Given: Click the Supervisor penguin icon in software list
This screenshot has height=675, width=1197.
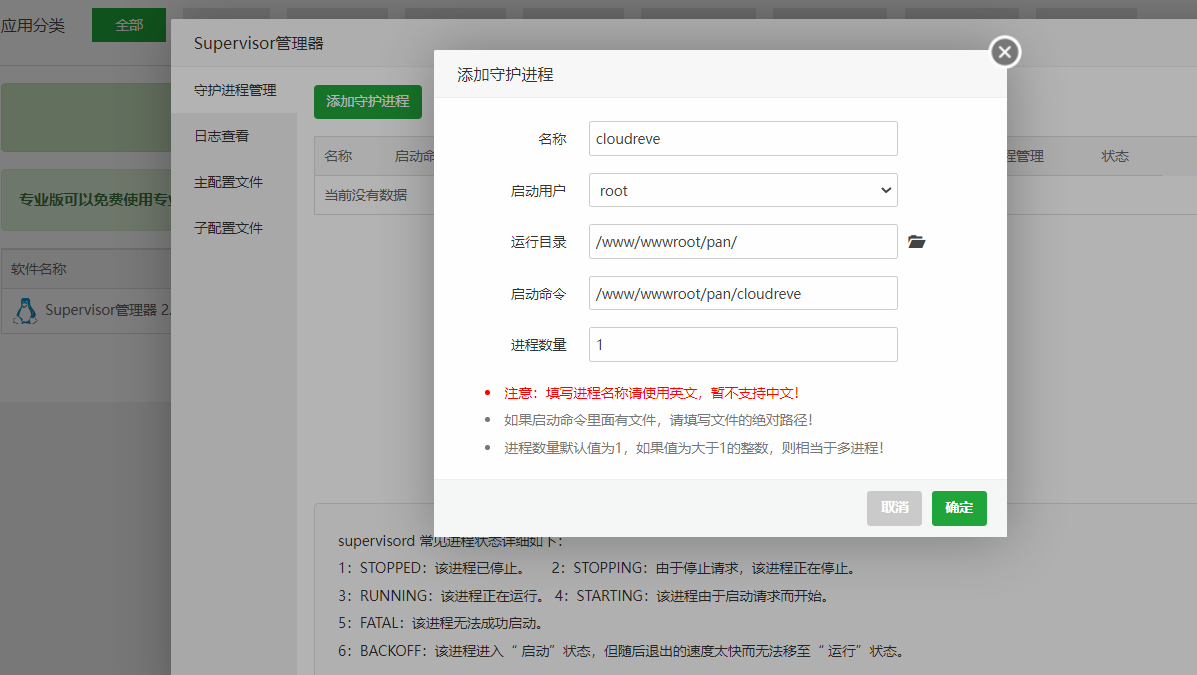Looking at the screenshot, I should coord(25,310).
